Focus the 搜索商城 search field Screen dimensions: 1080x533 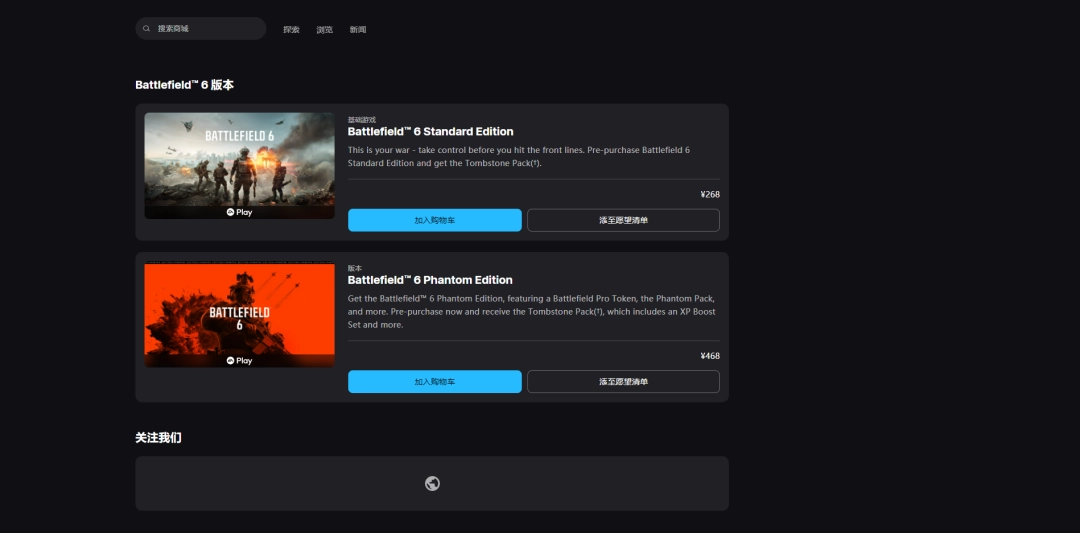click(205, 29)
